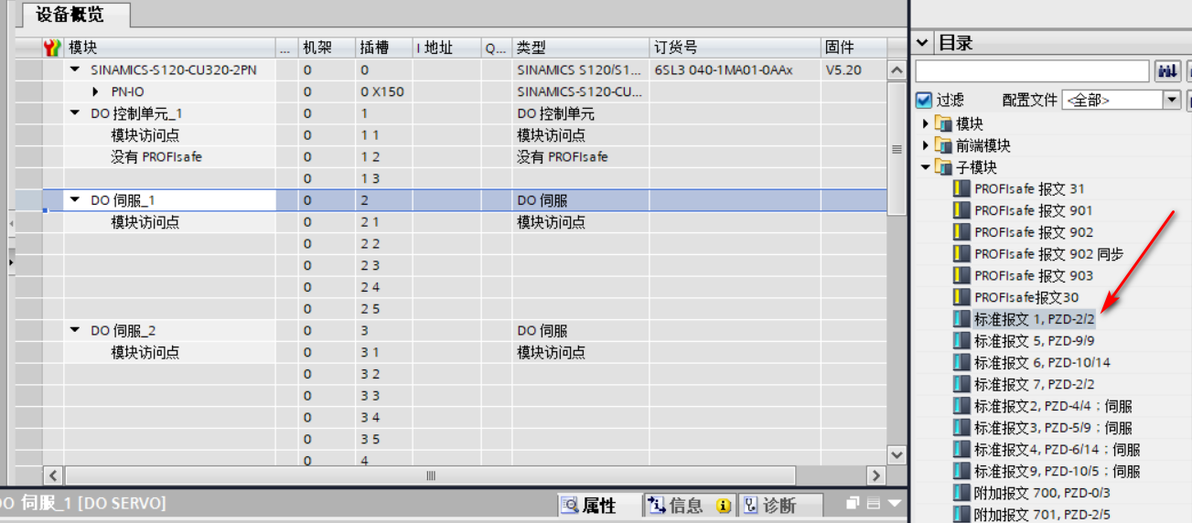Viewport: 1192px width, 523px height.
Task: Collapse the 目录 catalog panel
Action: [924, 43]
